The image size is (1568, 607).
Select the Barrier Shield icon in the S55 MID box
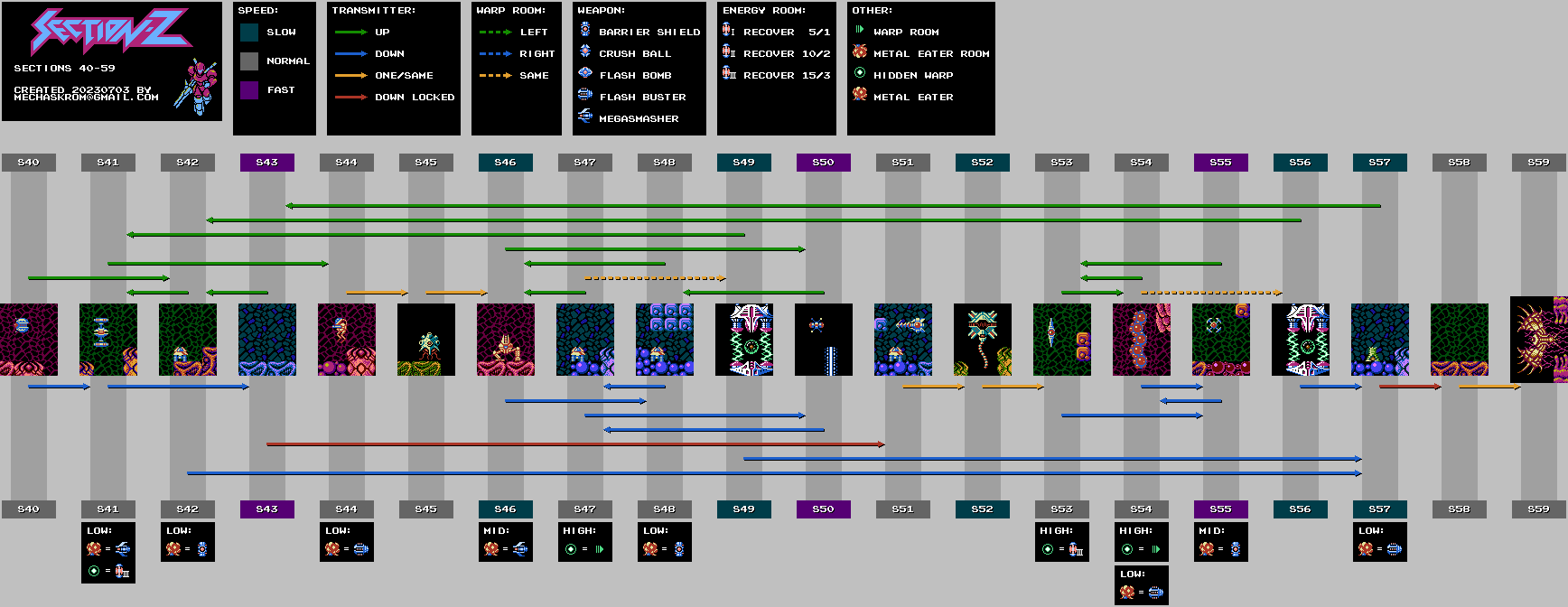pyautogui.click(x=1236, y=548)
